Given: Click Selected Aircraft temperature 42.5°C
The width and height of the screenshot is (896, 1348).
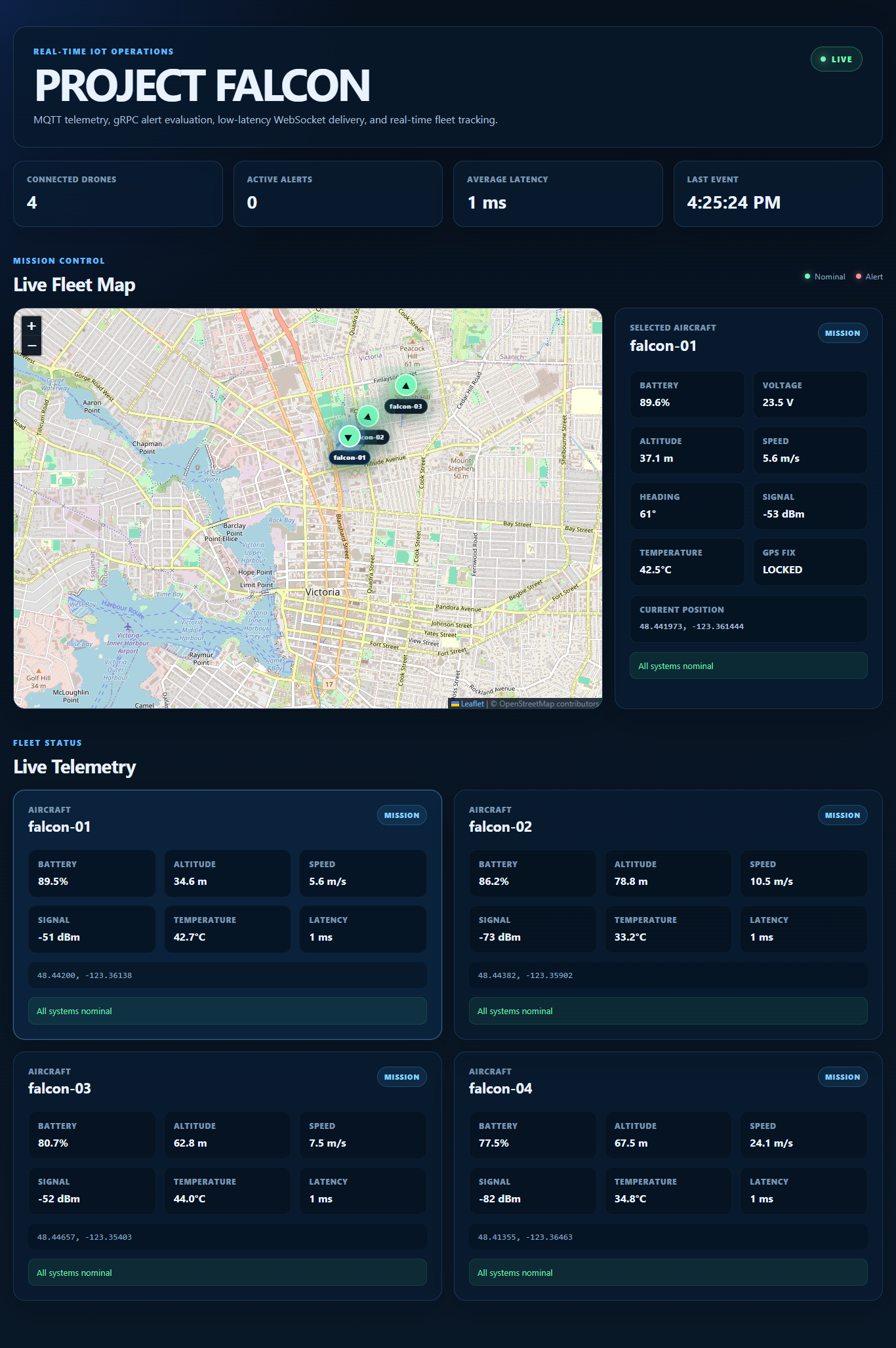Looking at the screenshot, I should click(x=655, y=570).
